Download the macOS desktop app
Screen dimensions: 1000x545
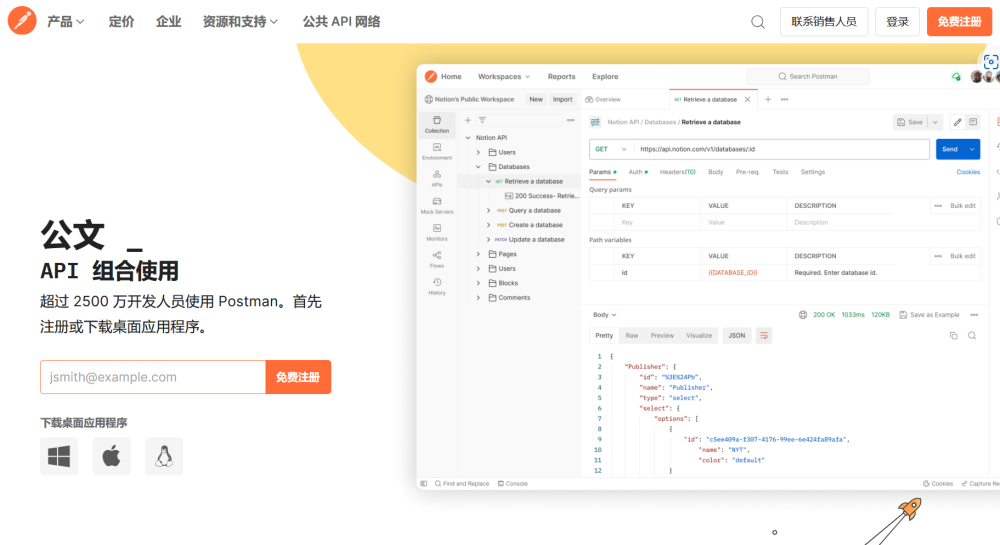(x=112, y=456)
